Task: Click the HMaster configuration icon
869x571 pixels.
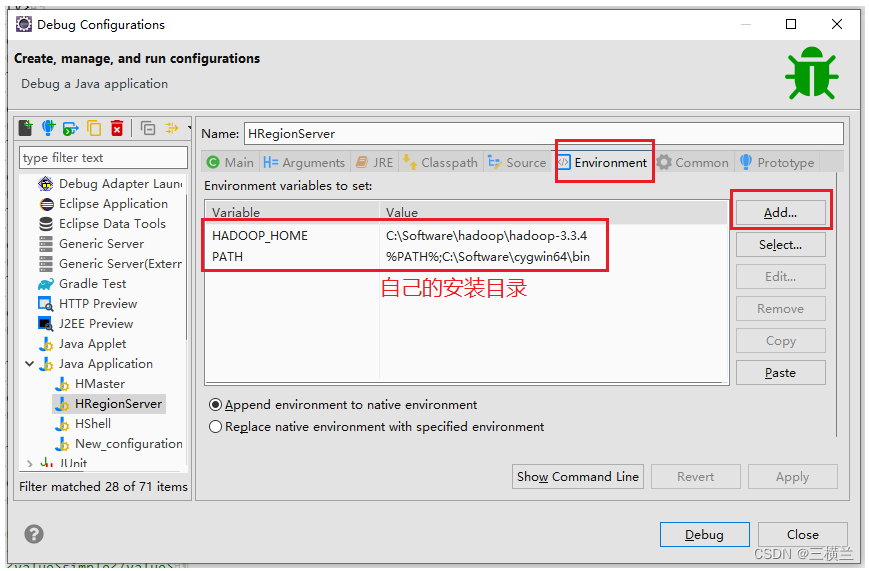Action: click(x=63, y=384)
